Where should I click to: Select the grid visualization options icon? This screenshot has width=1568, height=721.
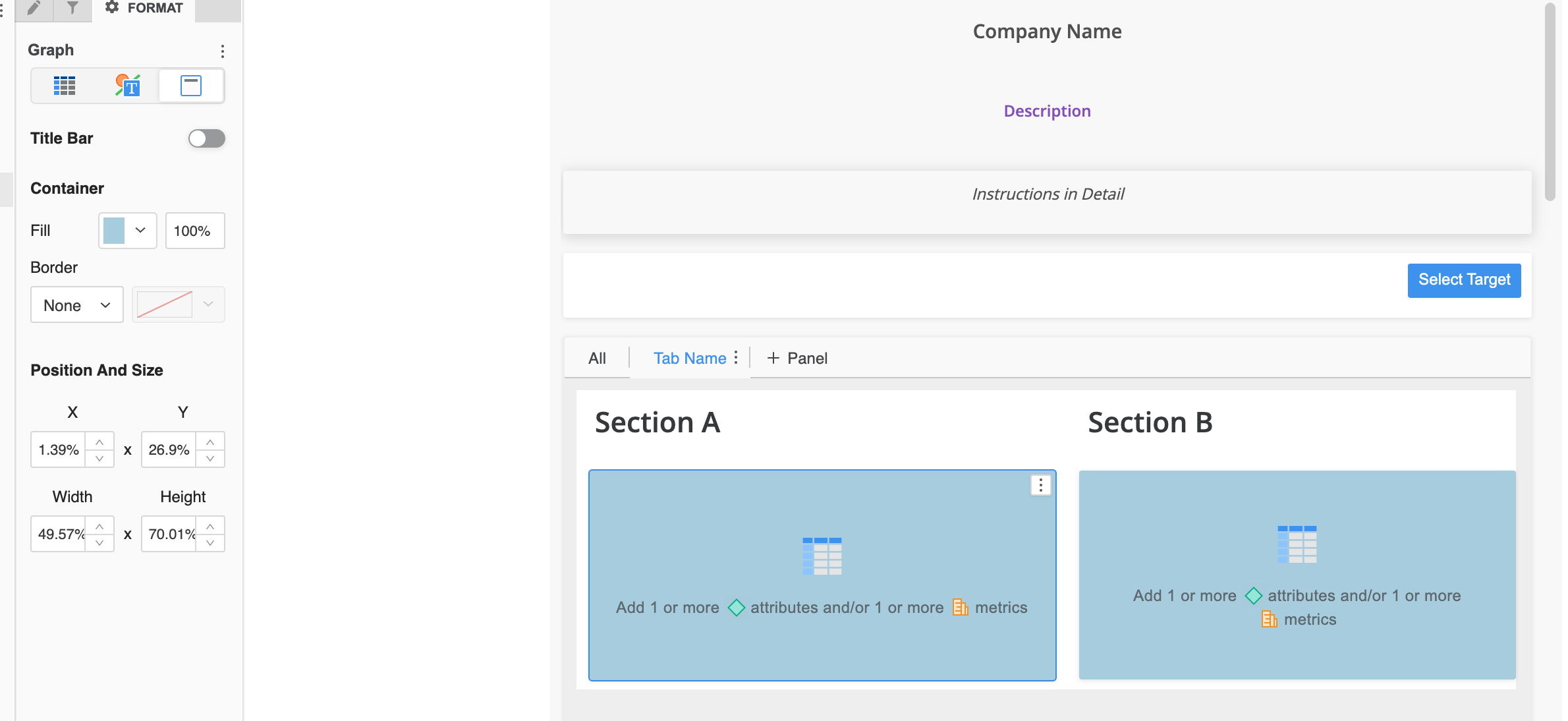64,86
